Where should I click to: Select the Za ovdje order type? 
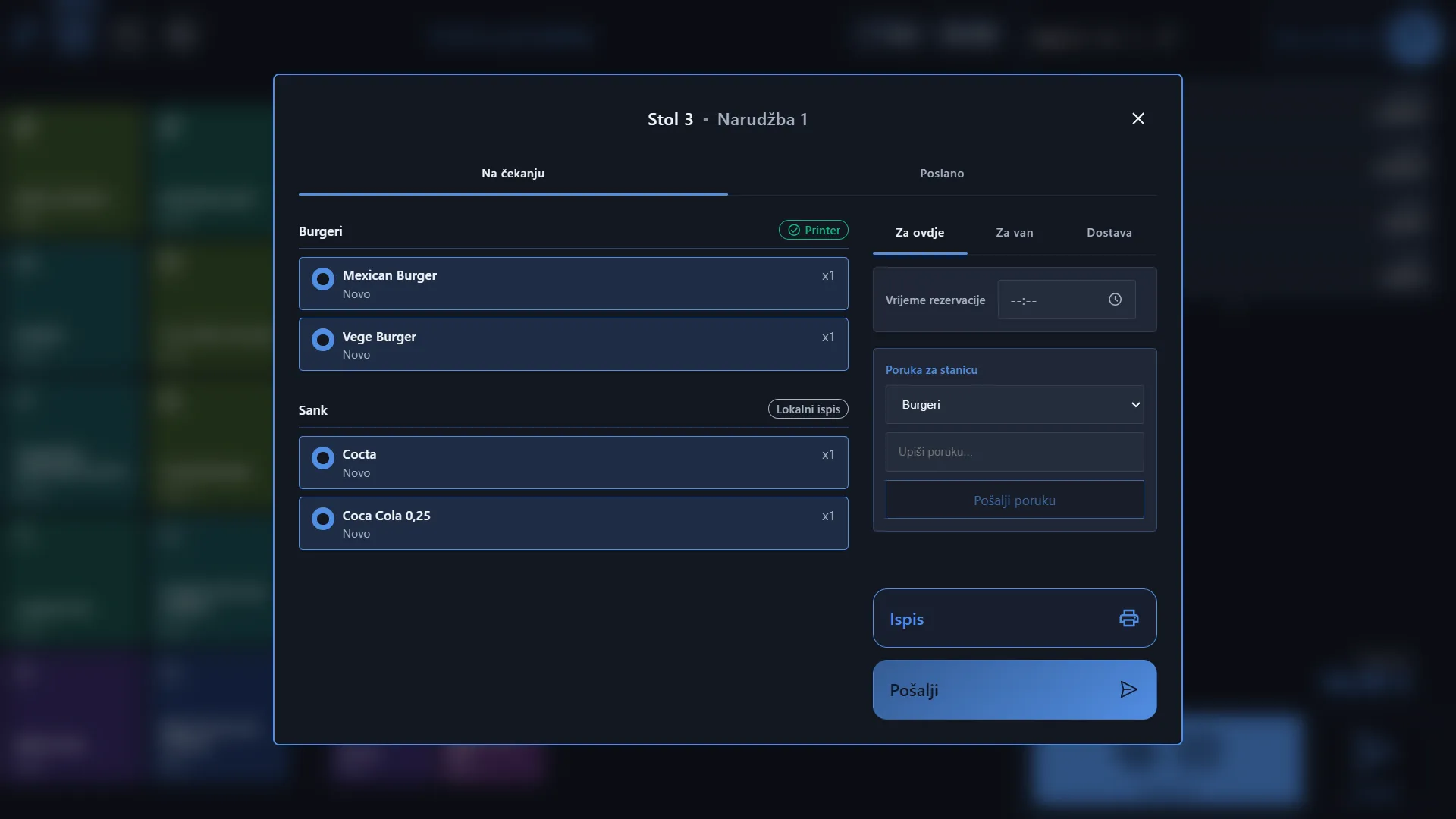(920, 233)
